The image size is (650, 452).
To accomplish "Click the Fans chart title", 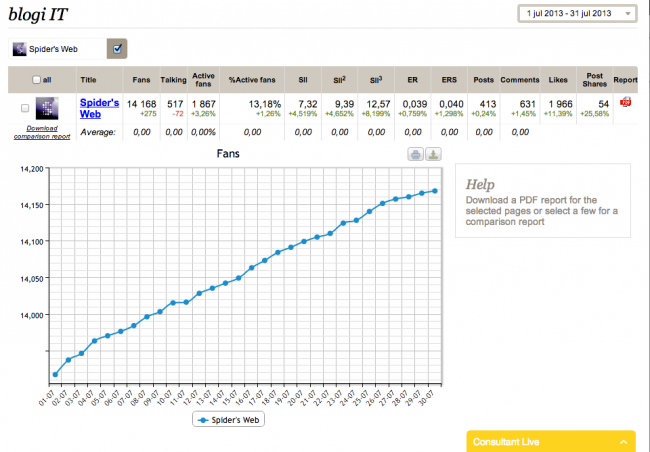I will [x=228, y=154].
